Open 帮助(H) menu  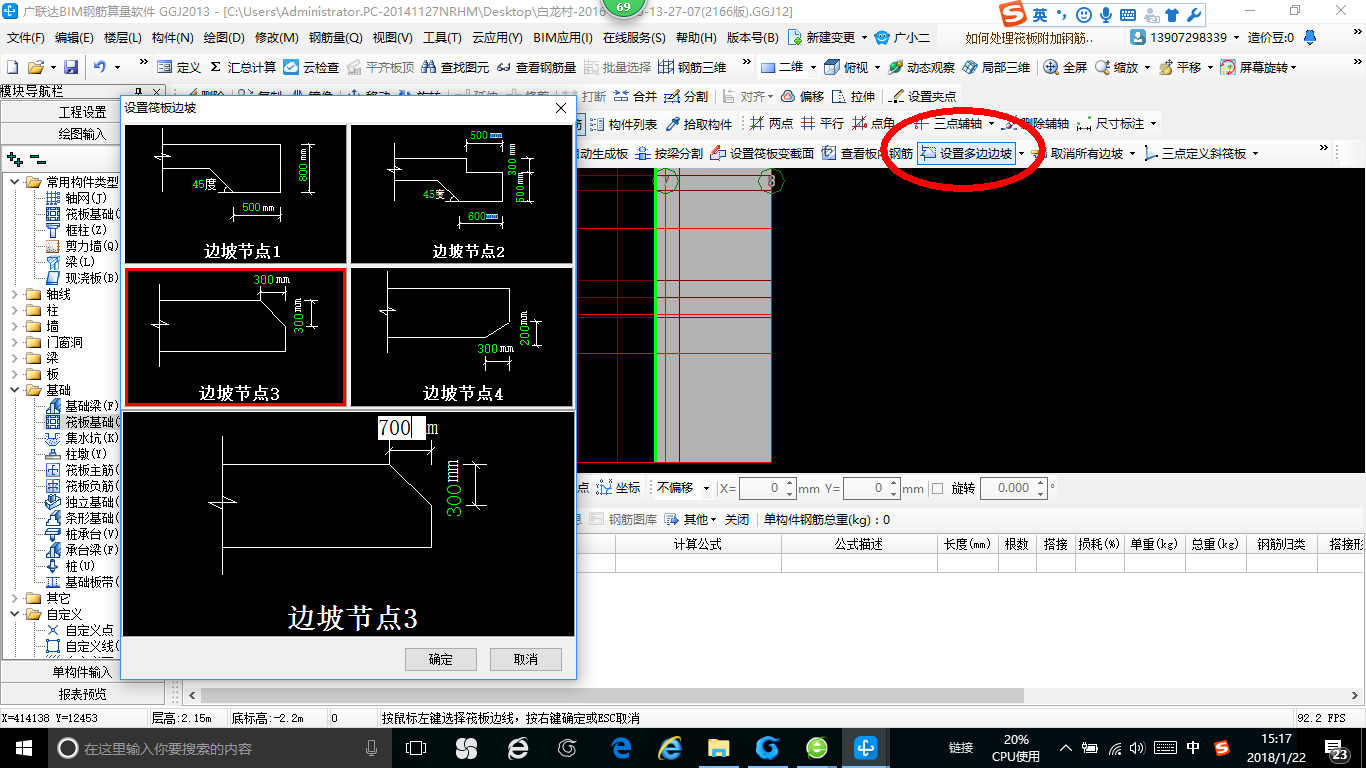tap(697, 37)
